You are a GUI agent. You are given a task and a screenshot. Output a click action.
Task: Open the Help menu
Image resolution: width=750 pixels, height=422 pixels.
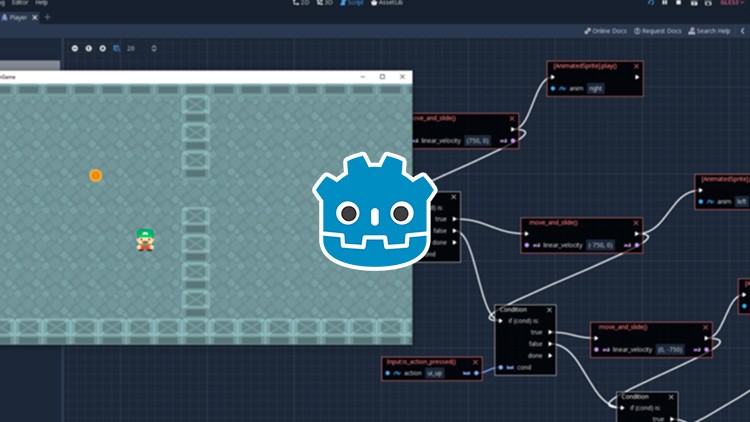(42, 3)
